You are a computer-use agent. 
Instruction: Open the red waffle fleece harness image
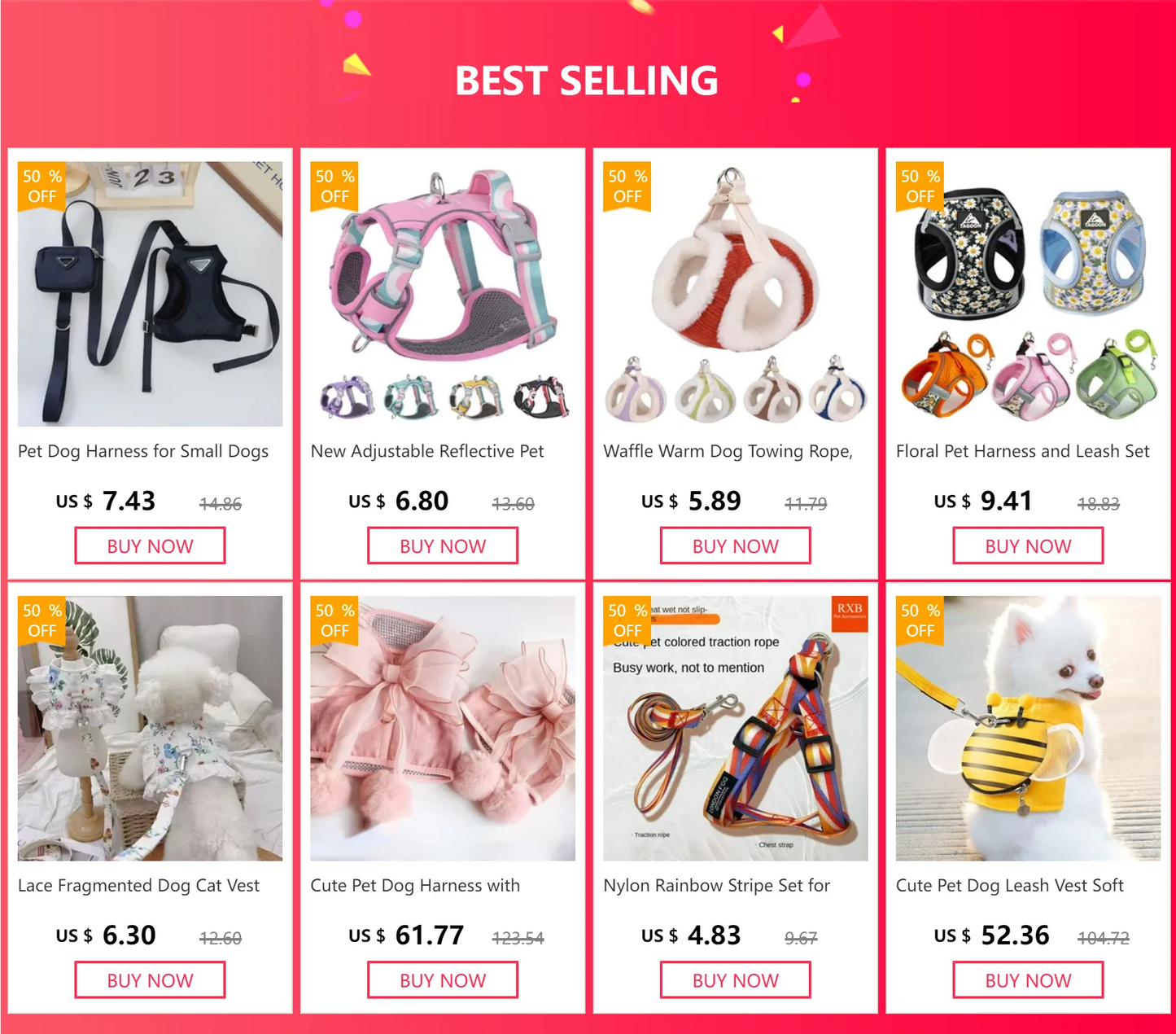(735, 294)
